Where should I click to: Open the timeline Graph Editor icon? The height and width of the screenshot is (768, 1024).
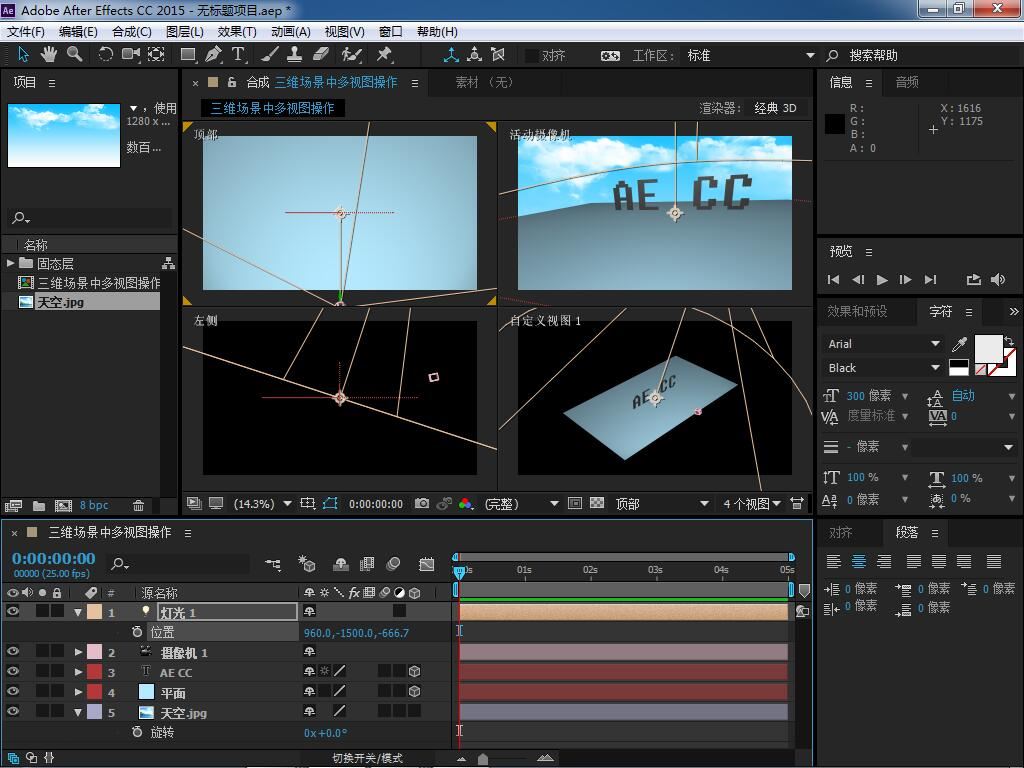(426, 564)
